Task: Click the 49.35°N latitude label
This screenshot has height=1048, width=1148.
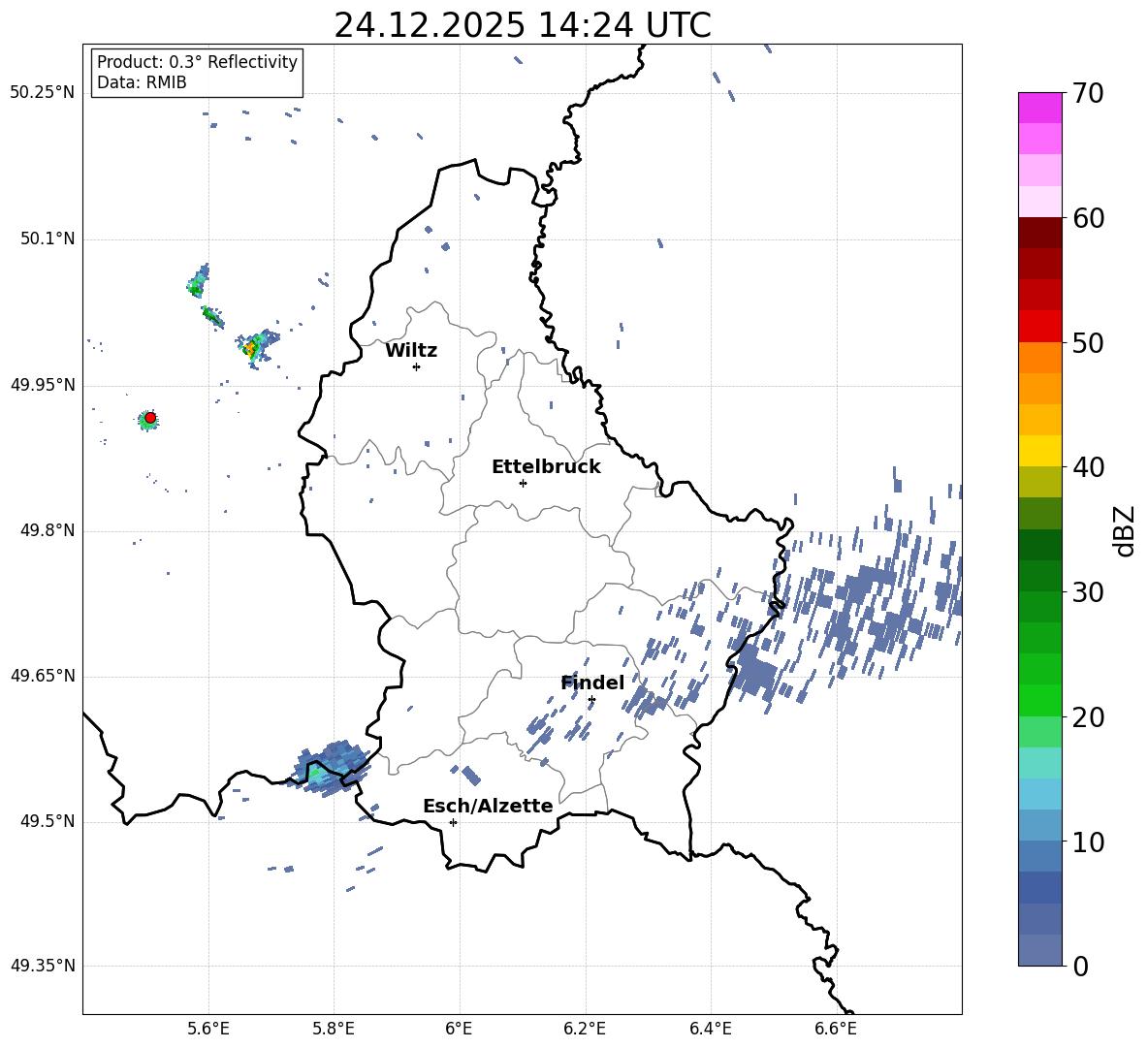Action: point(43,966)
